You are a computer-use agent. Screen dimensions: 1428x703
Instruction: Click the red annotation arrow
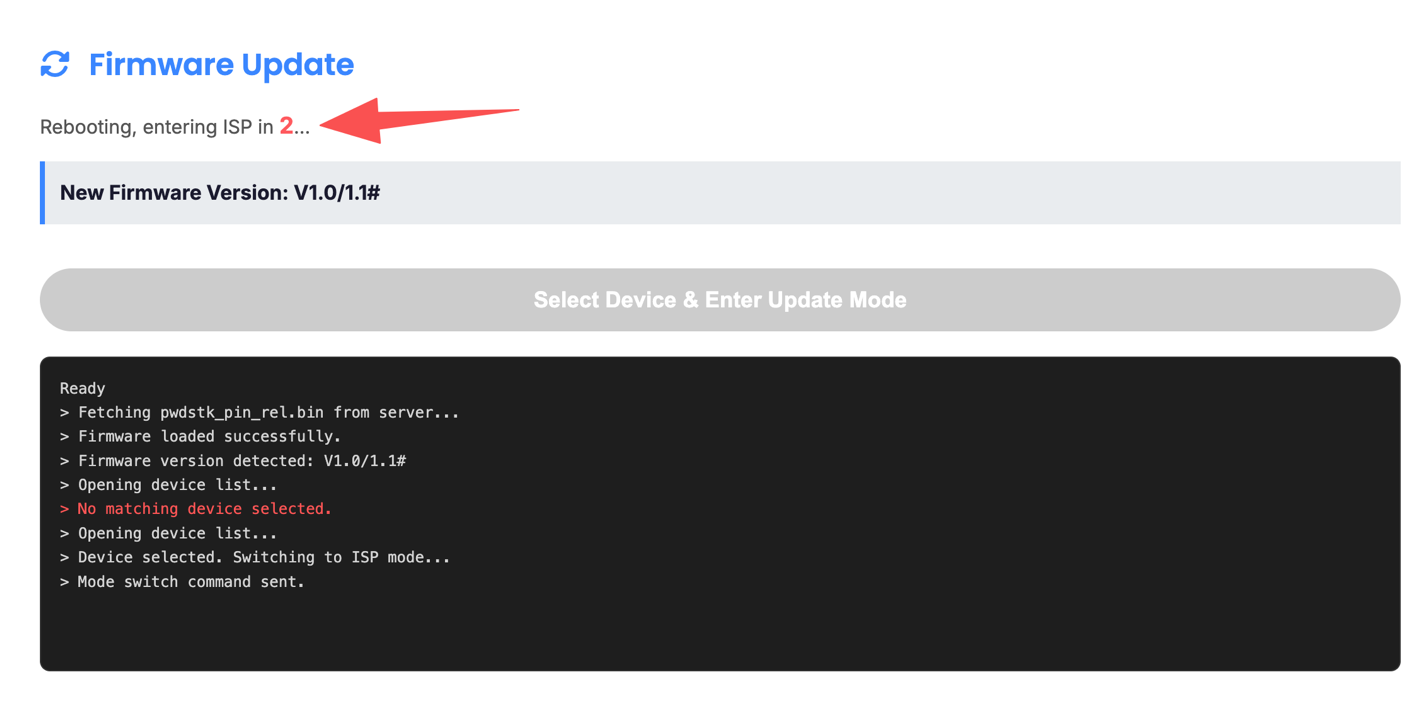point(420,121)
